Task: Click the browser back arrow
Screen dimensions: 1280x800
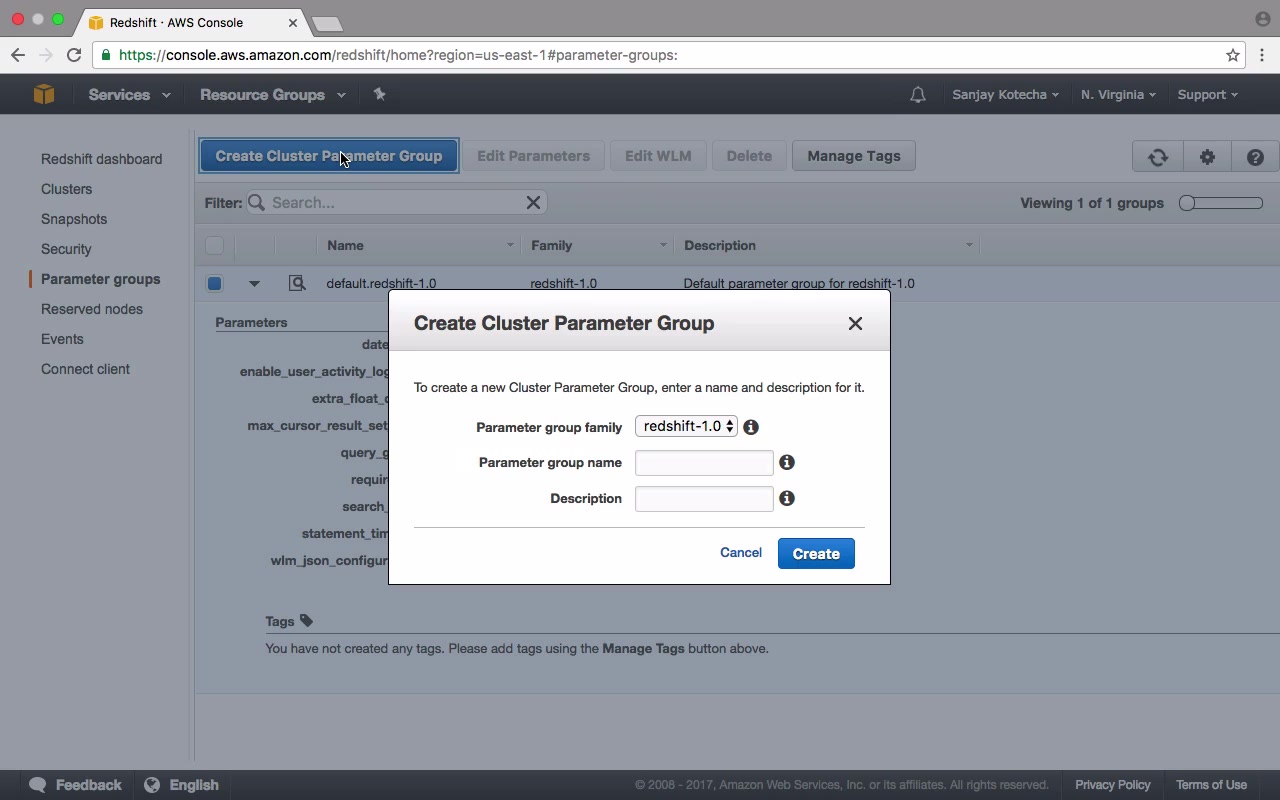Action: (18, 55)
